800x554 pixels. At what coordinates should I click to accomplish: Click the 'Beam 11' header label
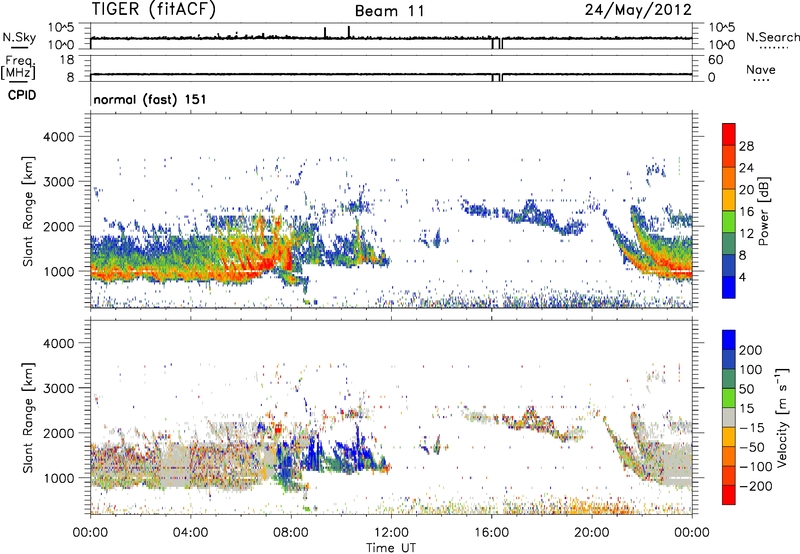pyautogui.click(x=389, y=11)
